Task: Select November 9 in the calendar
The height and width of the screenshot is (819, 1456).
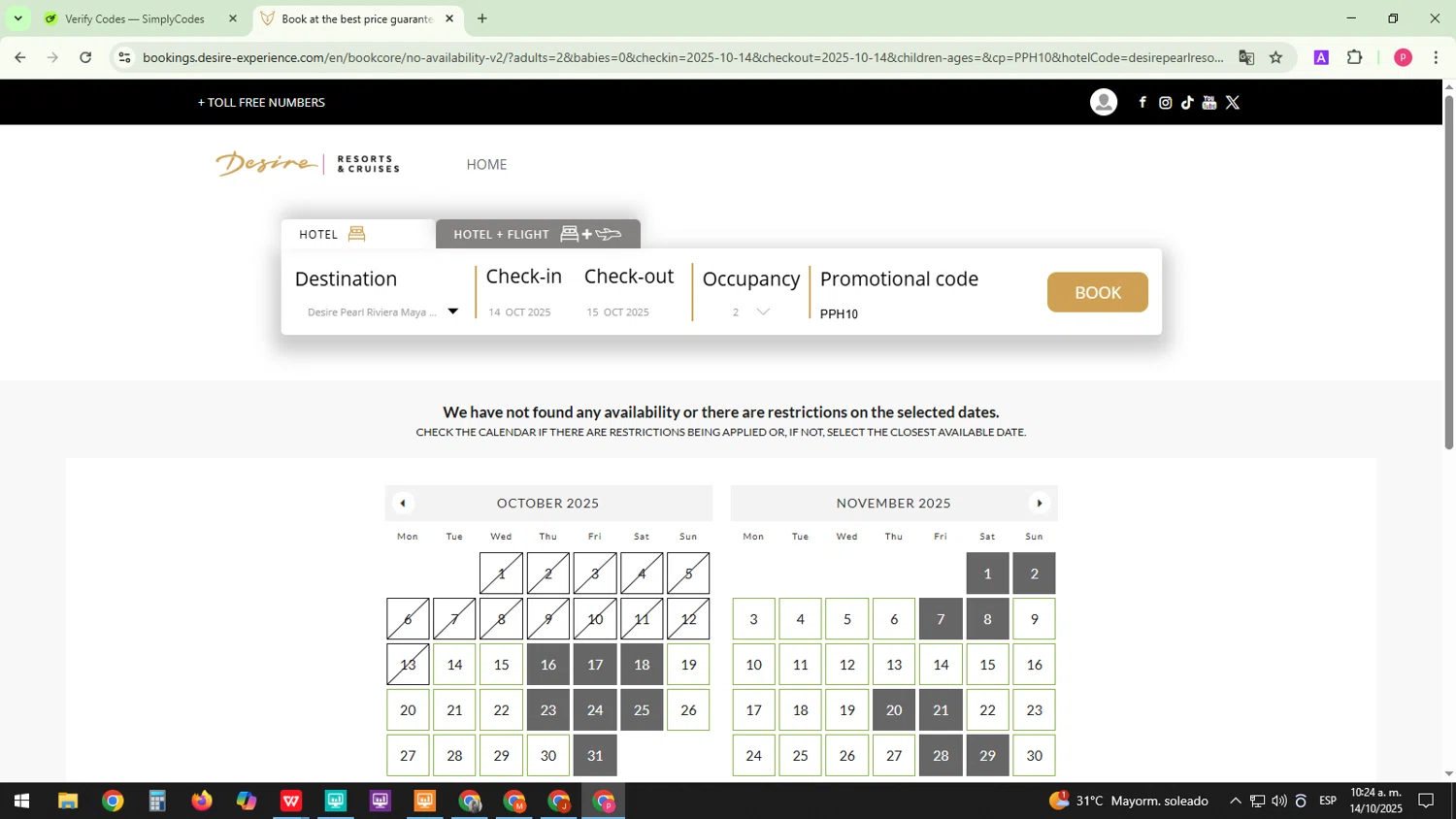Action: click(1035, 619)
